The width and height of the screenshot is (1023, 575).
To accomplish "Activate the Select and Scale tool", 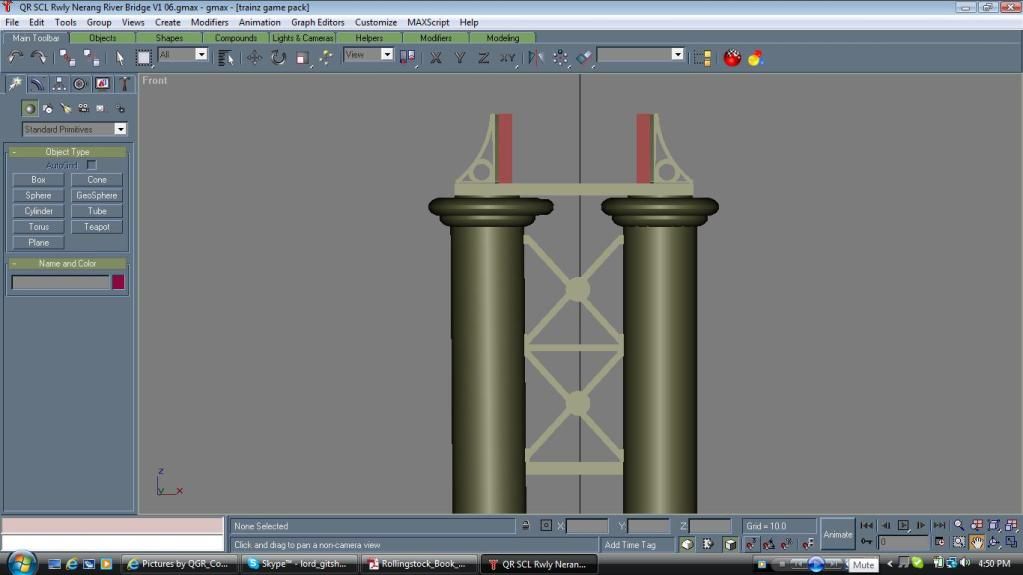I will point(302,57).
